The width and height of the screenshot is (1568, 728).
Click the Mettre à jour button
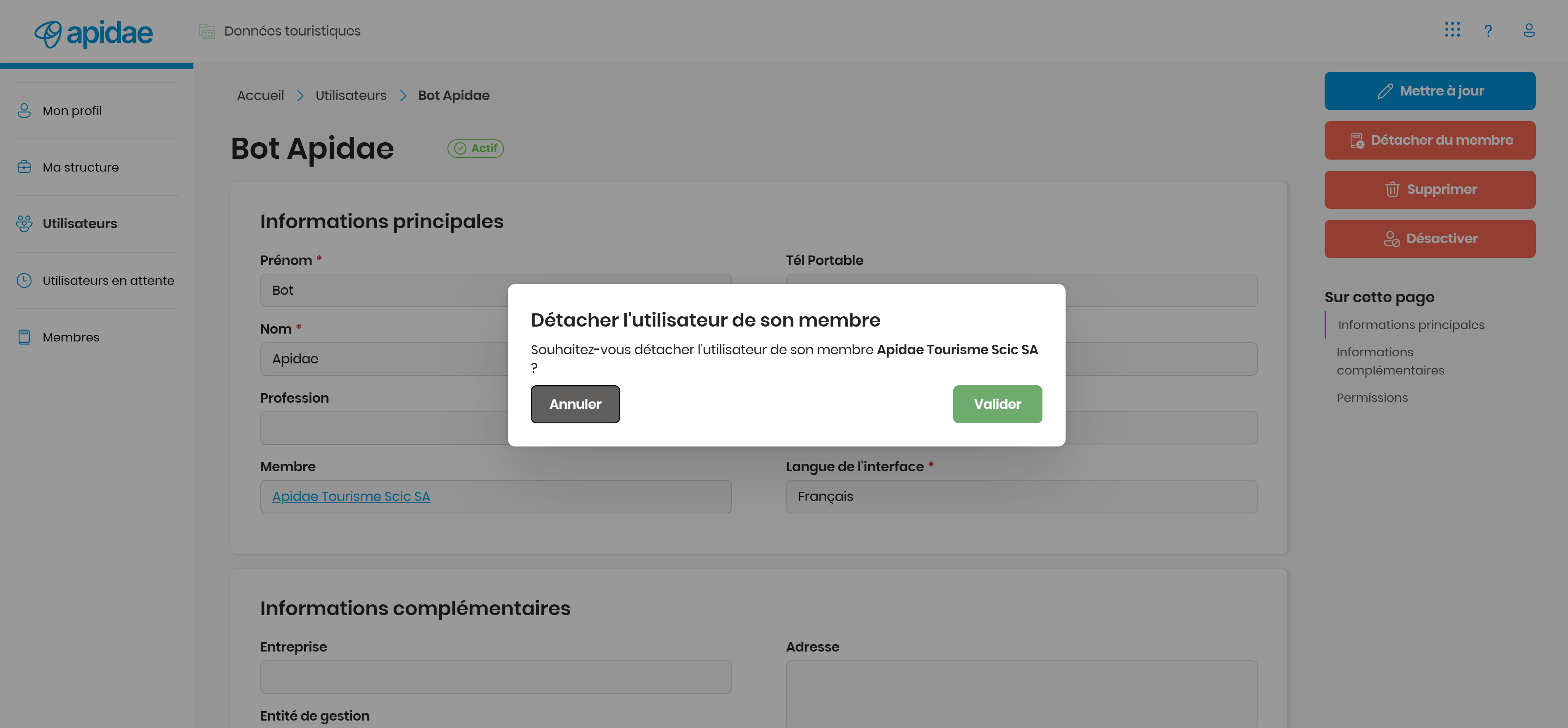1429,91
